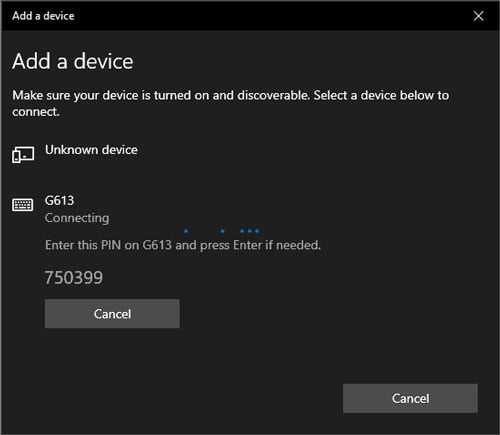Image resolution: width=500 pixels, height=435 pixels.
Task: Click the word 'connect.' in the description
Action: click(x=36, y=112)
